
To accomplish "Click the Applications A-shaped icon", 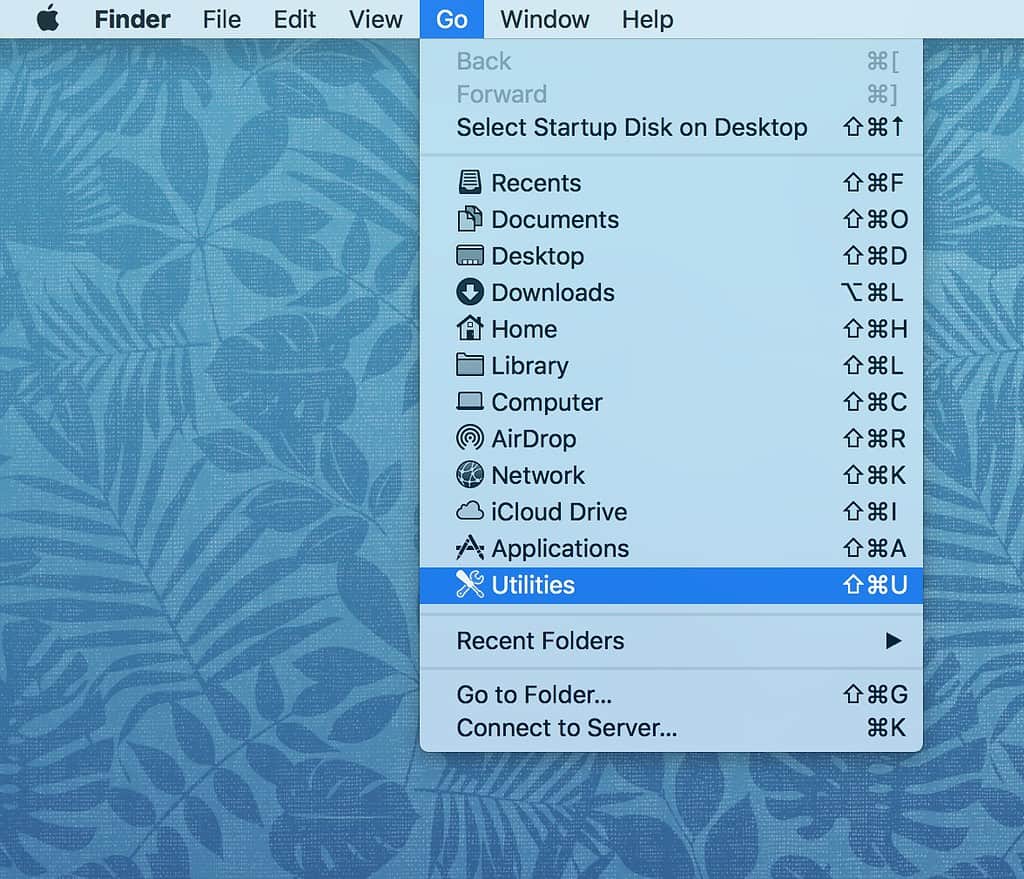I will pyautogui.click(x=470, y=548).
